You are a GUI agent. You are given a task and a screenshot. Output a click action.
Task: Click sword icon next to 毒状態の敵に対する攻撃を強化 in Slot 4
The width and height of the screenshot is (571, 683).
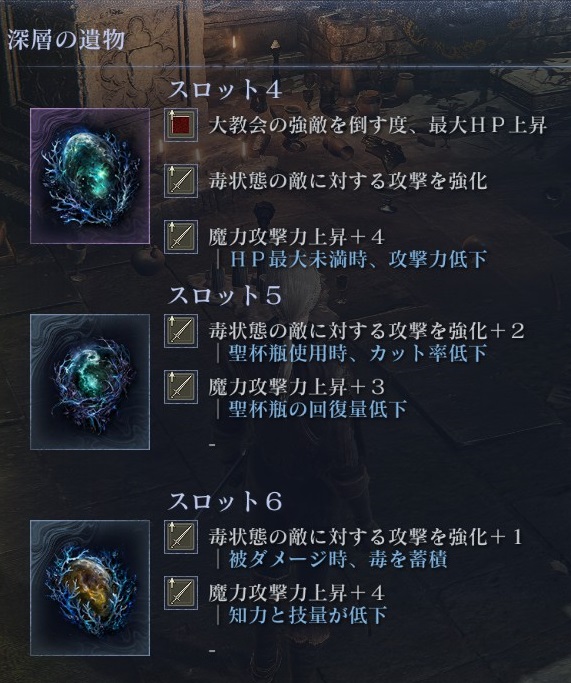[x=181, y=181]
